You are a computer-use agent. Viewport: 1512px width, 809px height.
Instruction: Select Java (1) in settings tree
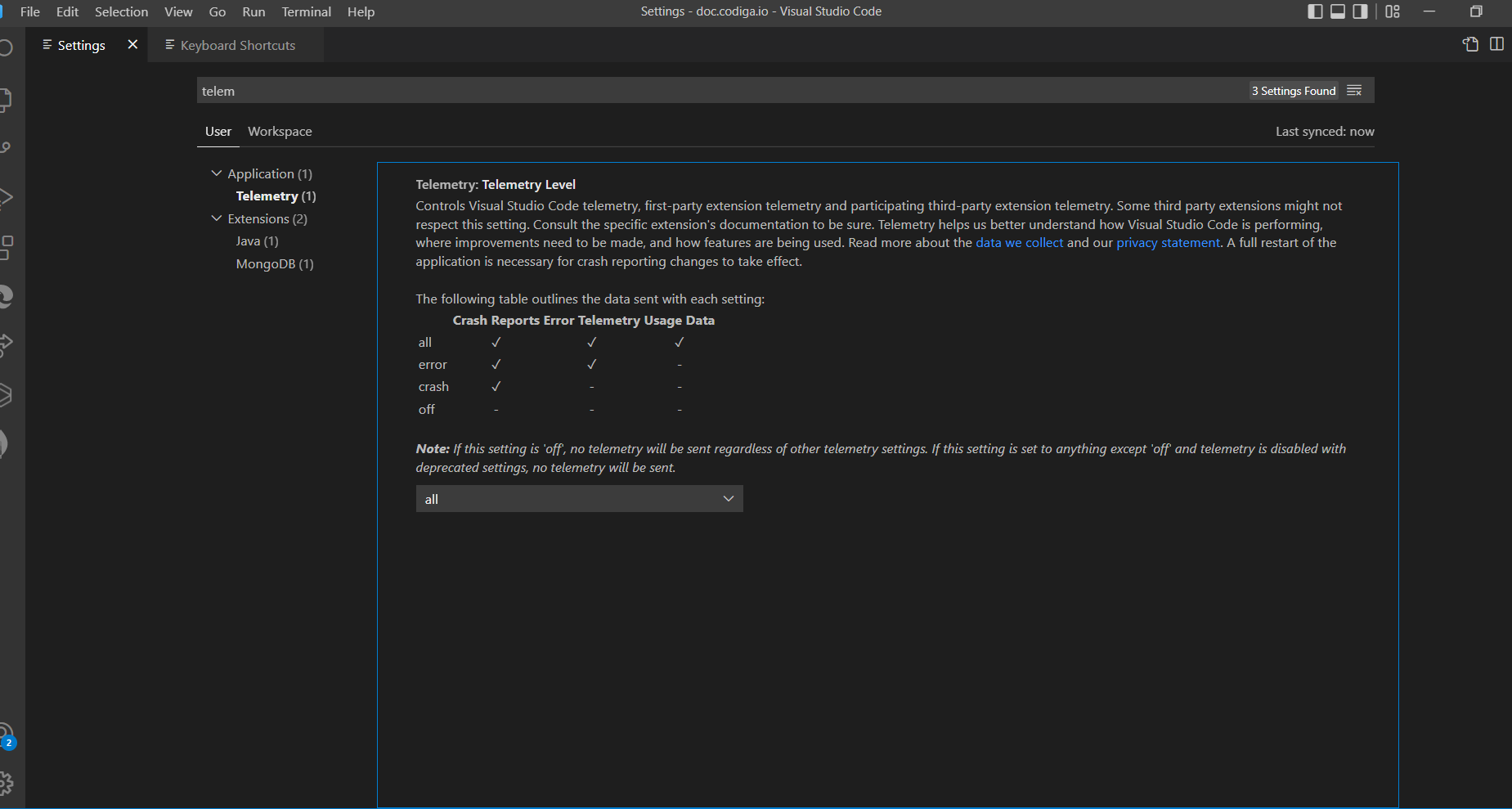click(257, 241)
